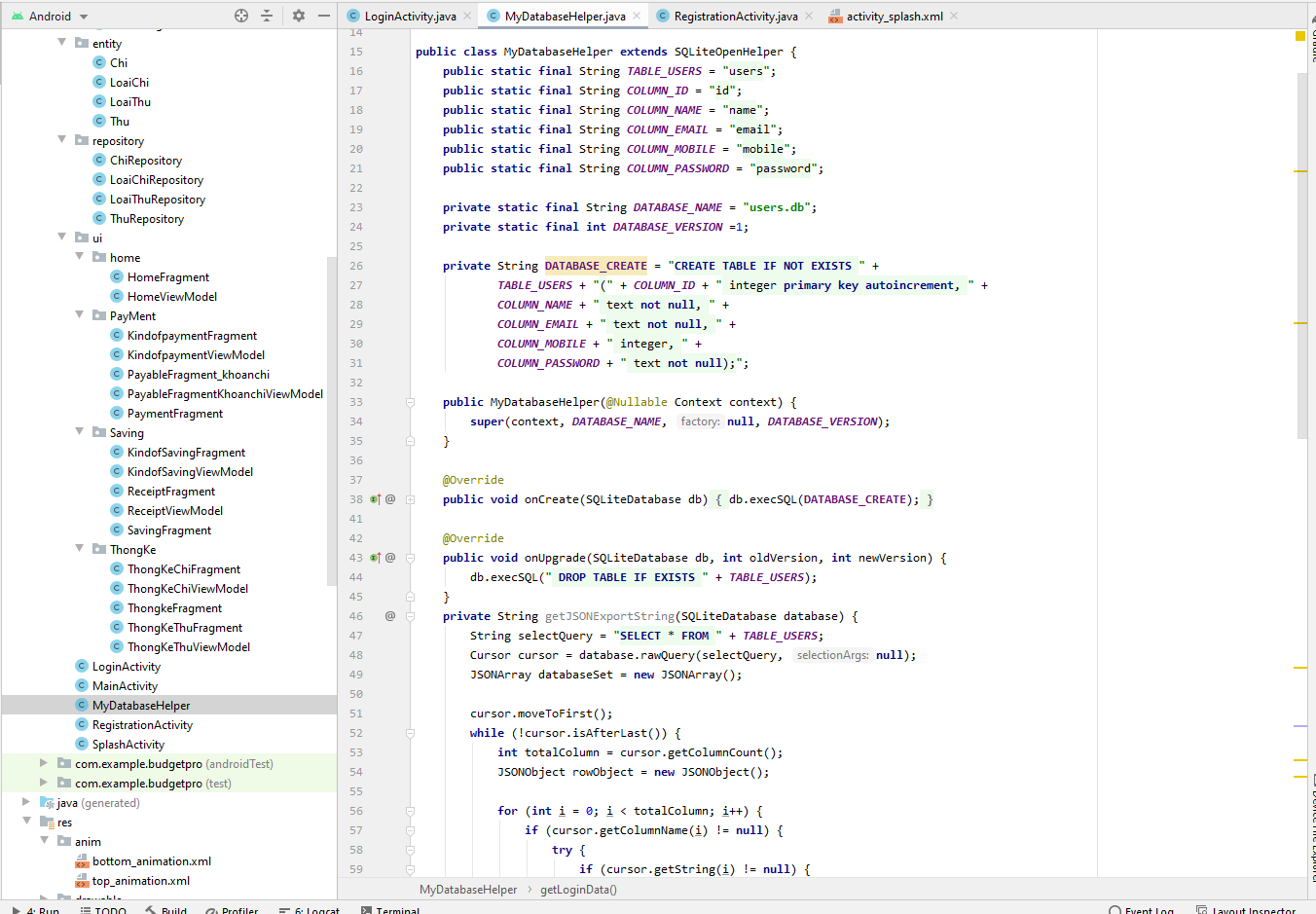Hide the project panel with the minus icon
This screenshot has height=914, width=1316.
(x=324, y=16)
